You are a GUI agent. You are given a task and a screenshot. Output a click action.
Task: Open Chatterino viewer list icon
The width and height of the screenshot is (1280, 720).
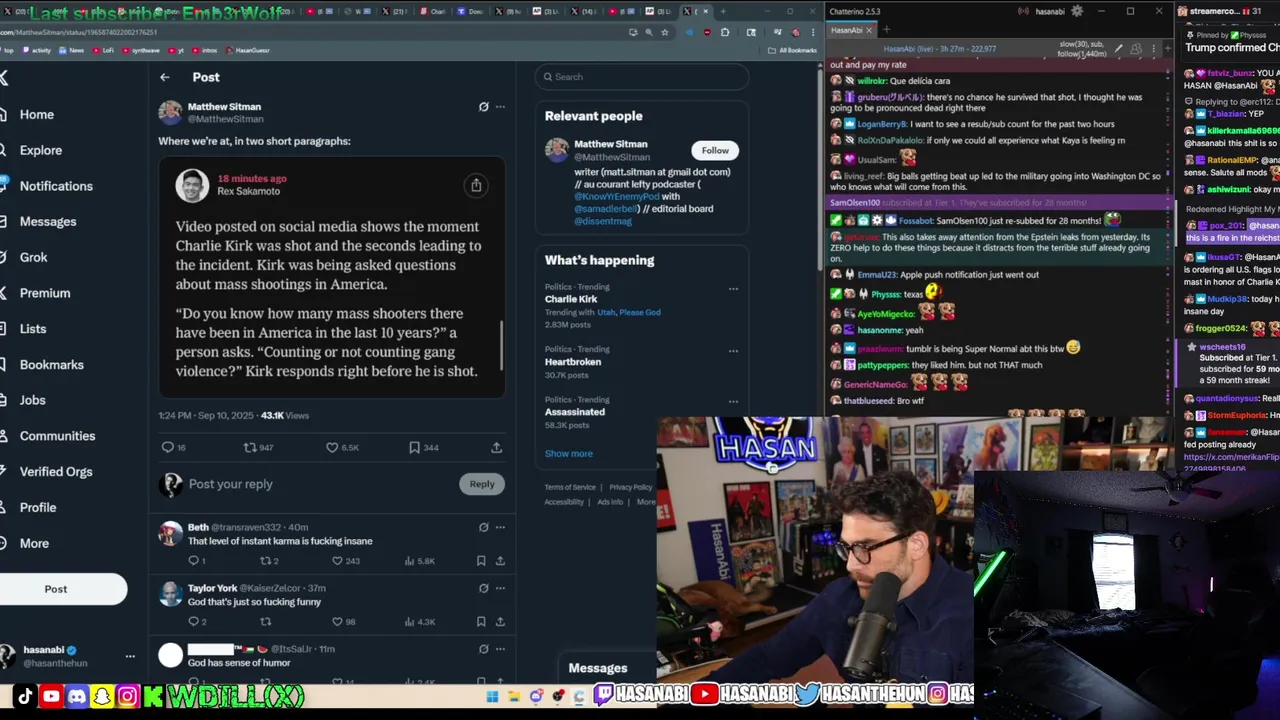coord(1136,48)
